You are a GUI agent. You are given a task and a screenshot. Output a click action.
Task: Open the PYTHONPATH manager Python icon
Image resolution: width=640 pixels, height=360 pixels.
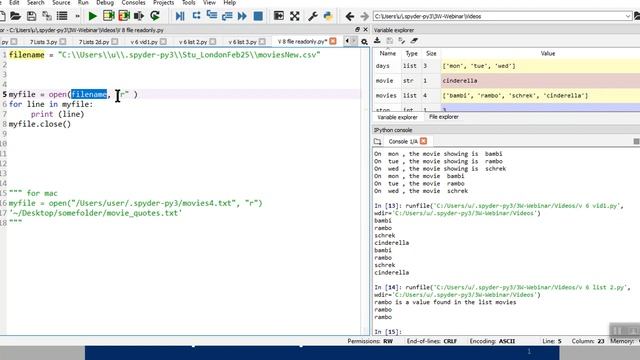pyautogui.click(x=328, y=16)
